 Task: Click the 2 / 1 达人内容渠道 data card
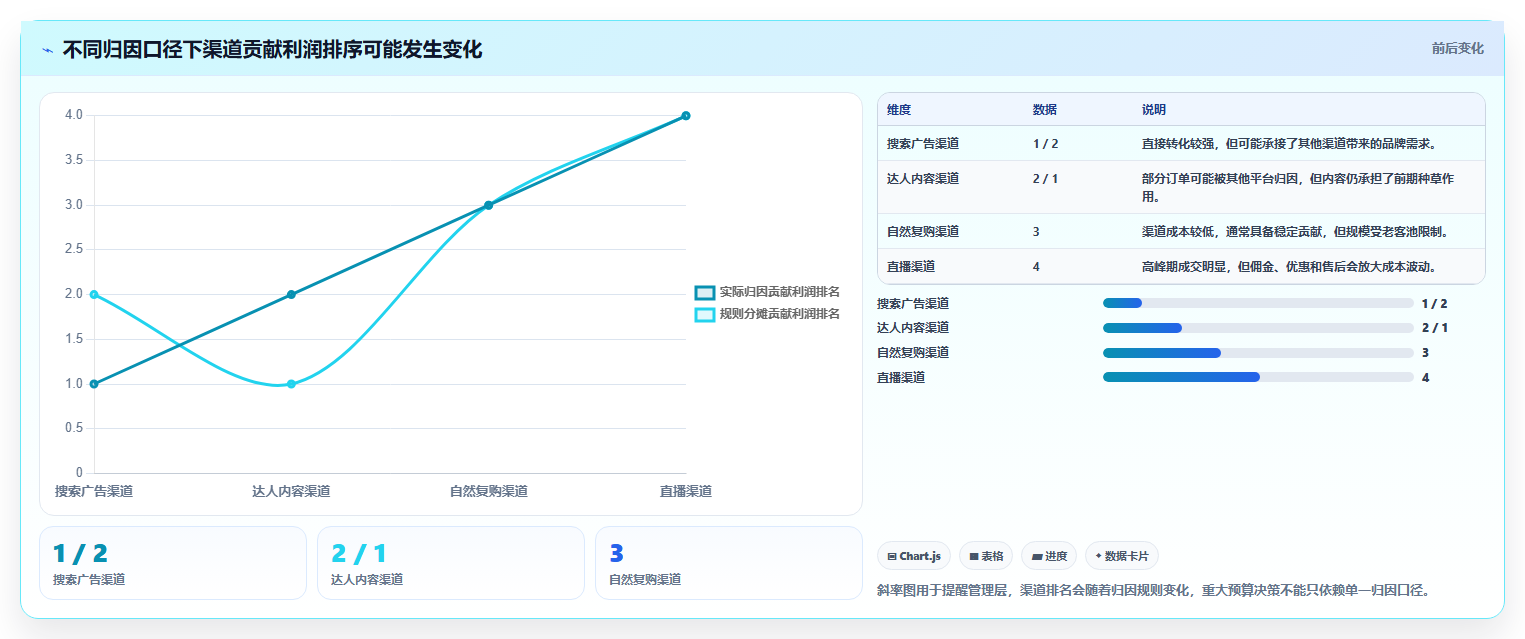click(x=451, y=563)
